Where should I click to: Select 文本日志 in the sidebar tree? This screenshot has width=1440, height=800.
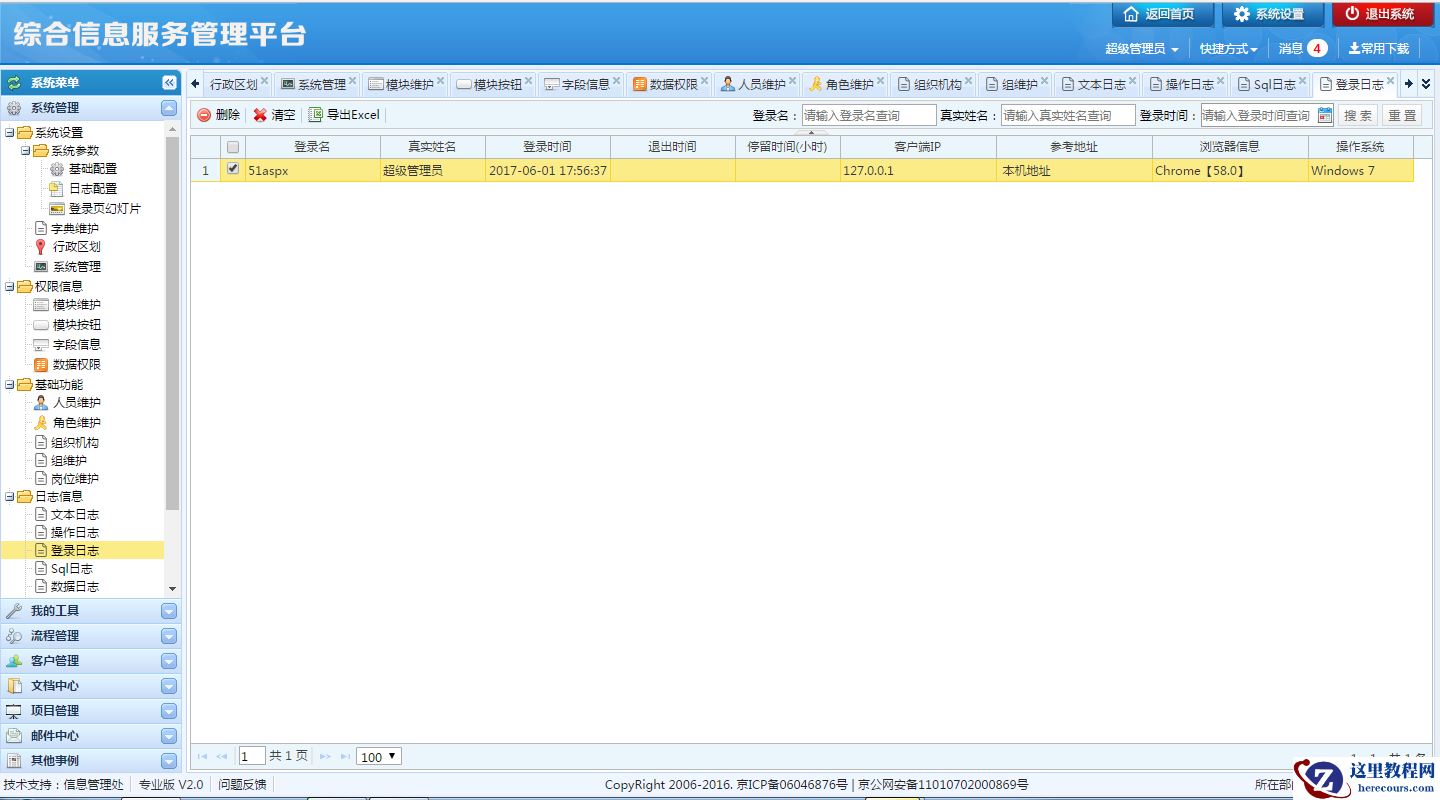point(75,515)
